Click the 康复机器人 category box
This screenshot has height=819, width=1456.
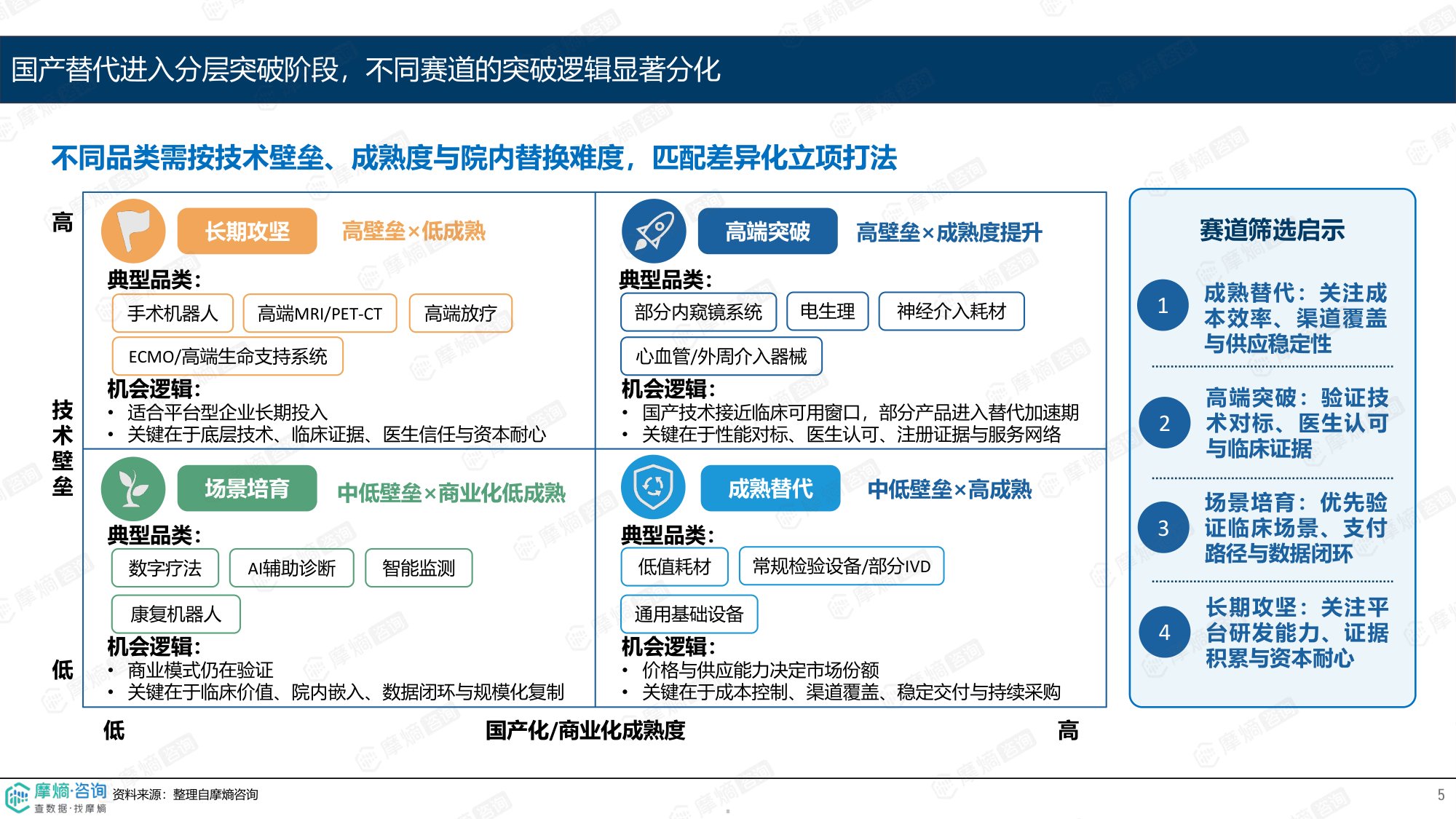[x=175, y=614]
